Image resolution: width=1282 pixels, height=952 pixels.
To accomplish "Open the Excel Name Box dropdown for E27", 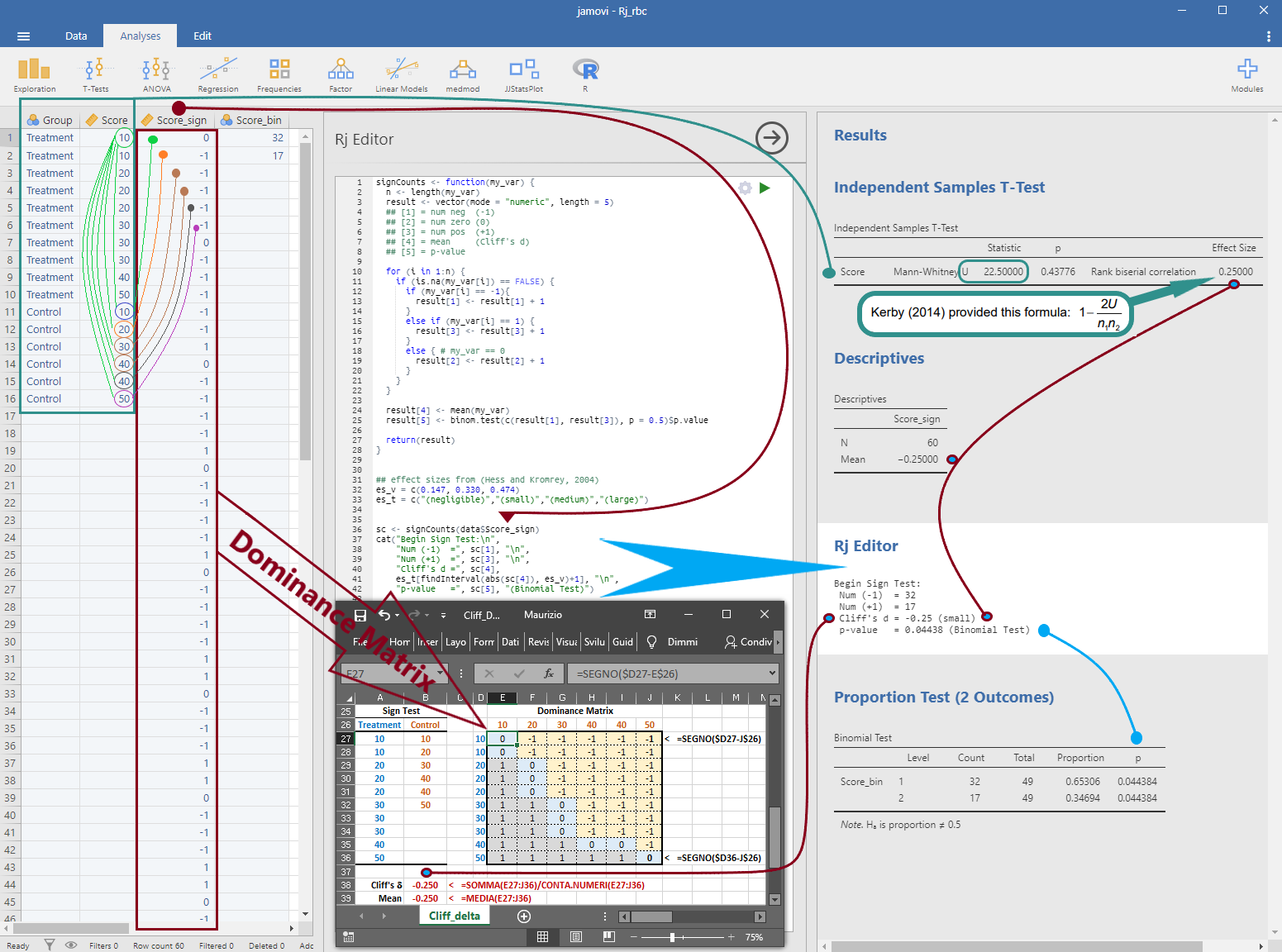I will (x=441, y=674).
